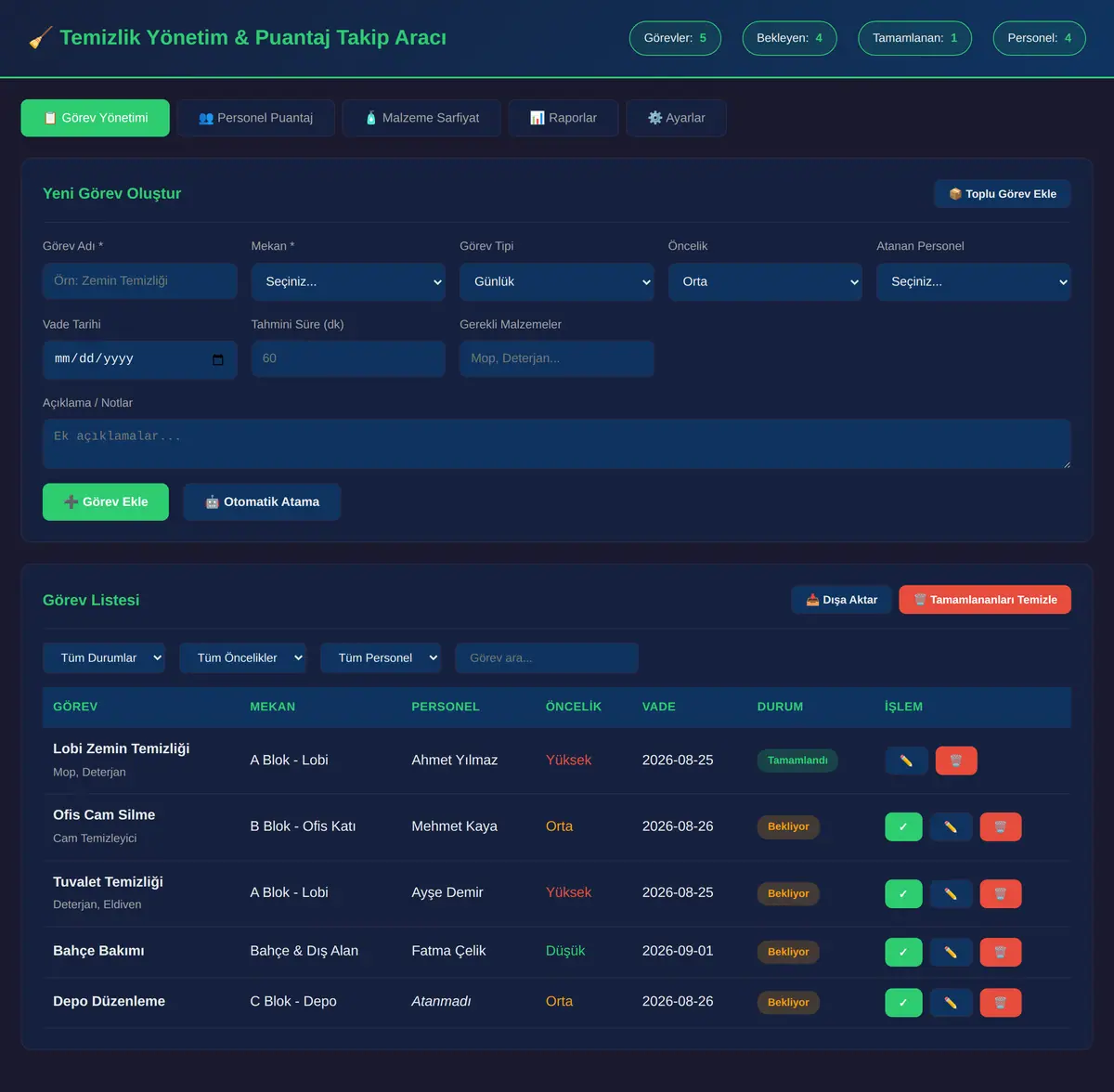Mark Depo Düzenleme as completed
This screenshot has height=1092, width=1114.
tap(903, 1003)
